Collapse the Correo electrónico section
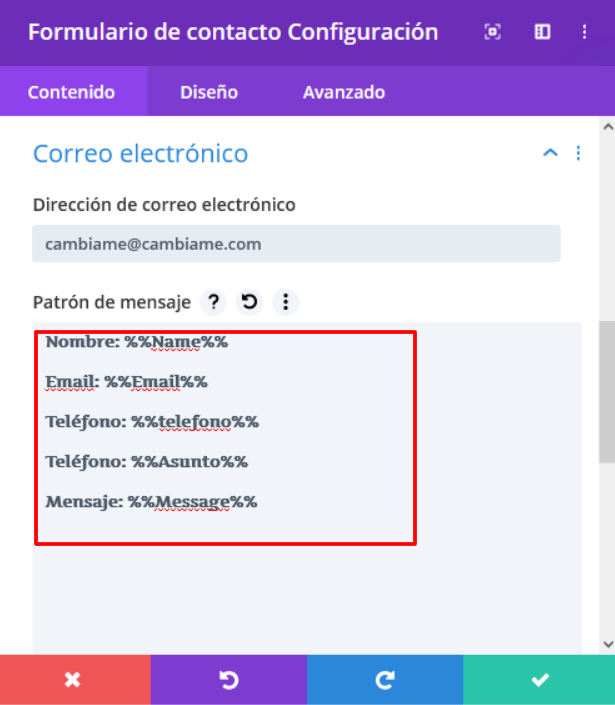Viewport: 615px width, 705px height. 550,153
